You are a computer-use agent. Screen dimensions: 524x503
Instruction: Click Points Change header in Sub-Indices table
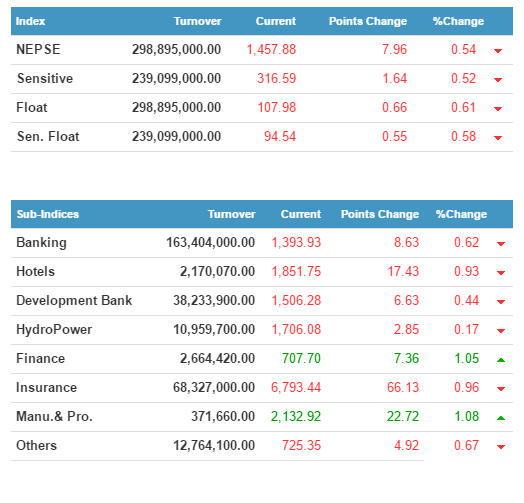[x=380, y=214]
